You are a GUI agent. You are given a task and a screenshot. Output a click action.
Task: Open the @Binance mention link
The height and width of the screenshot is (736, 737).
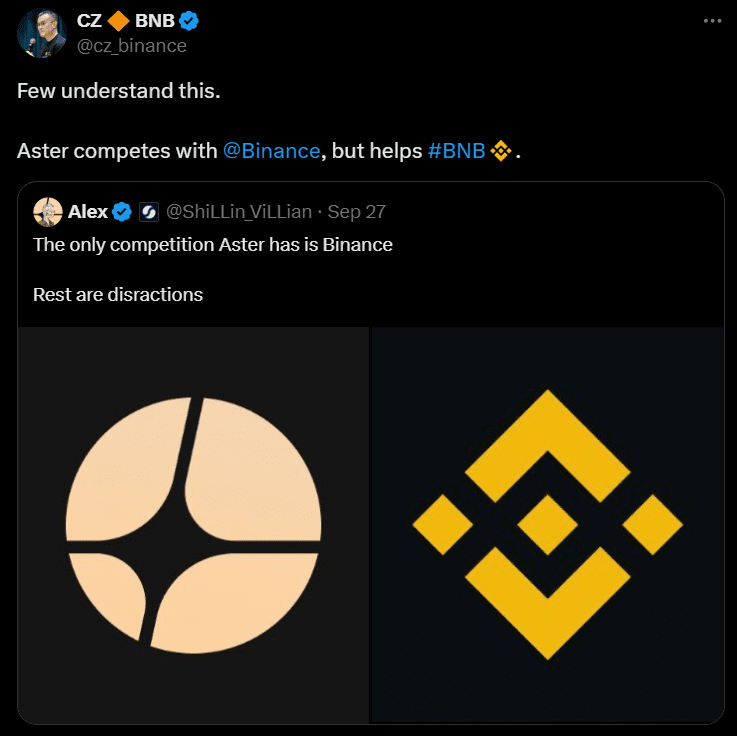click(271, 151)
